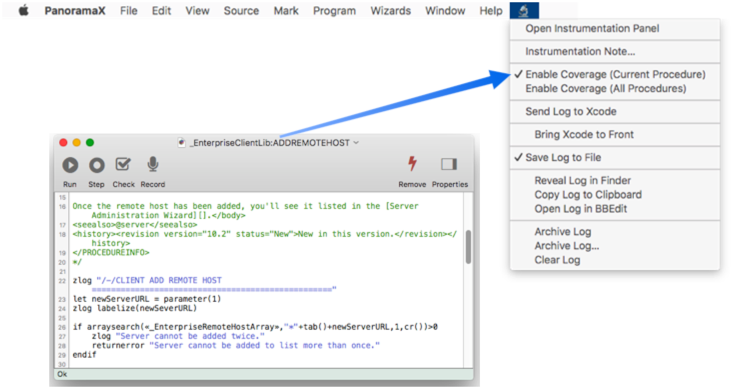Toggle Enable Coverage (Current Procedure)
This screenshot has height=389, width=735.
(x=615, y=75)
